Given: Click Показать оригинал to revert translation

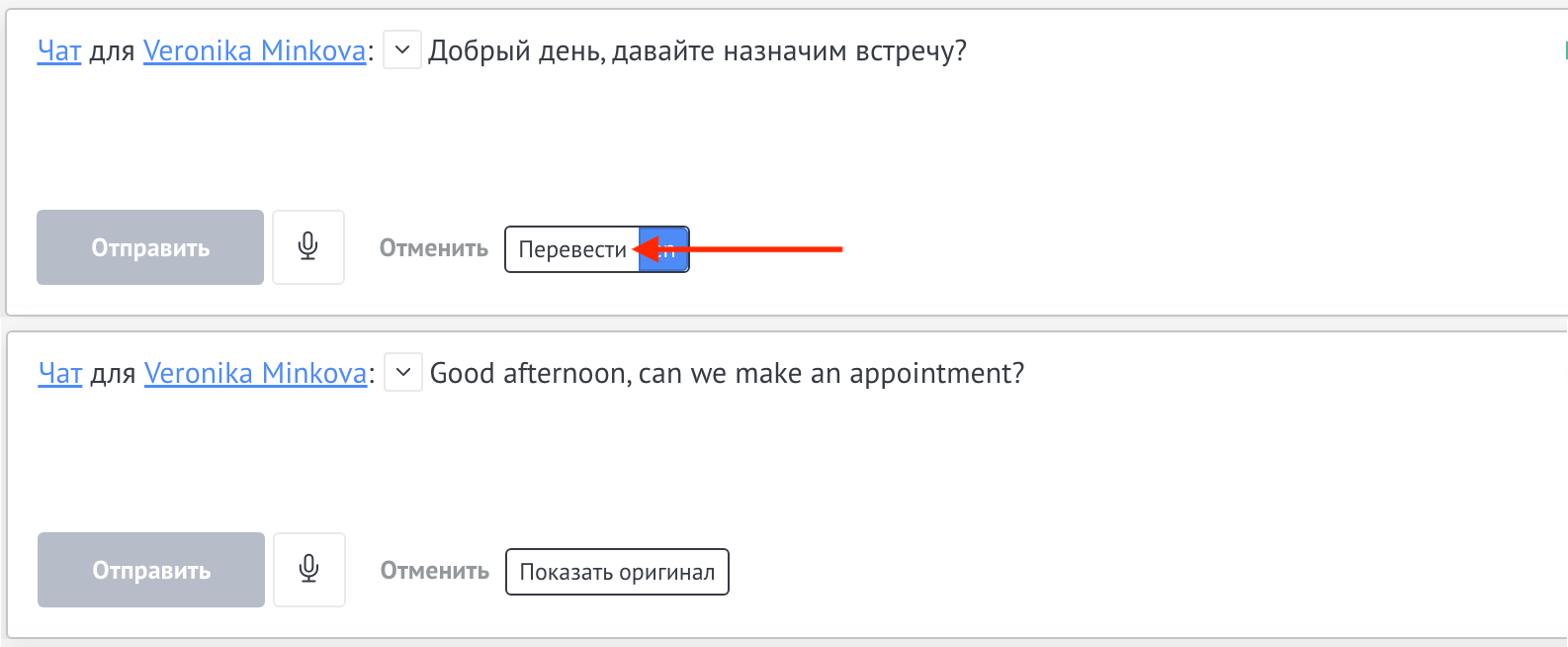Looking at the screenshot, I should [x=617, y=571].
